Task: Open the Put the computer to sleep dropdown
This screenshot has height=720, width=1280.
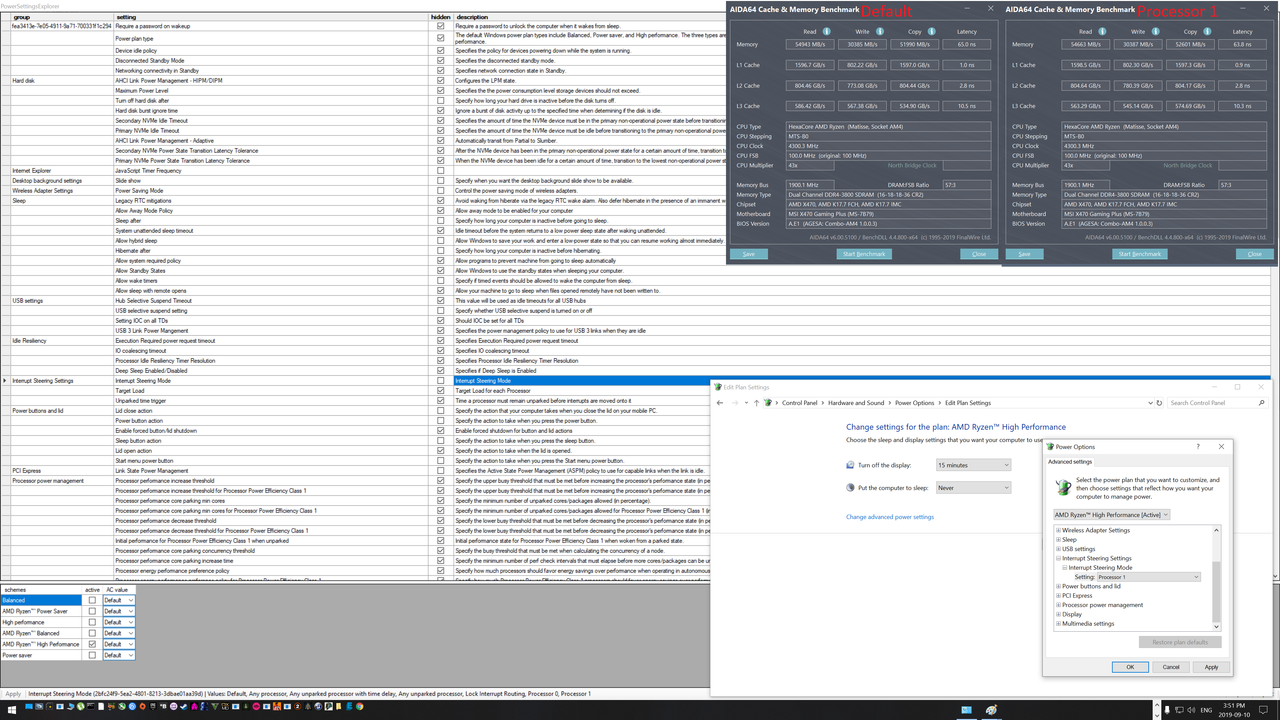Action: pos(973,488)
